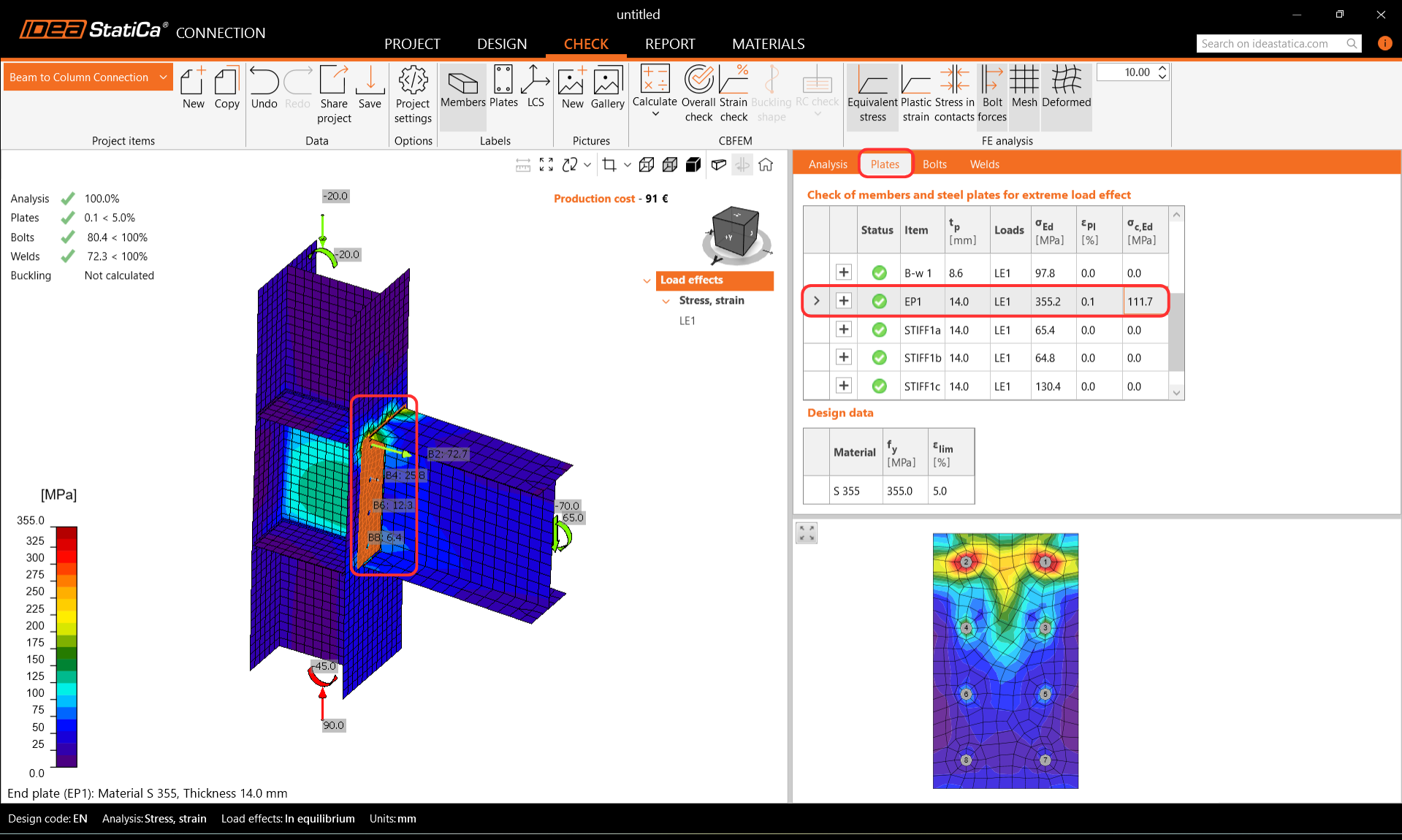Click the 3D navigation cube

click(736, 233)
